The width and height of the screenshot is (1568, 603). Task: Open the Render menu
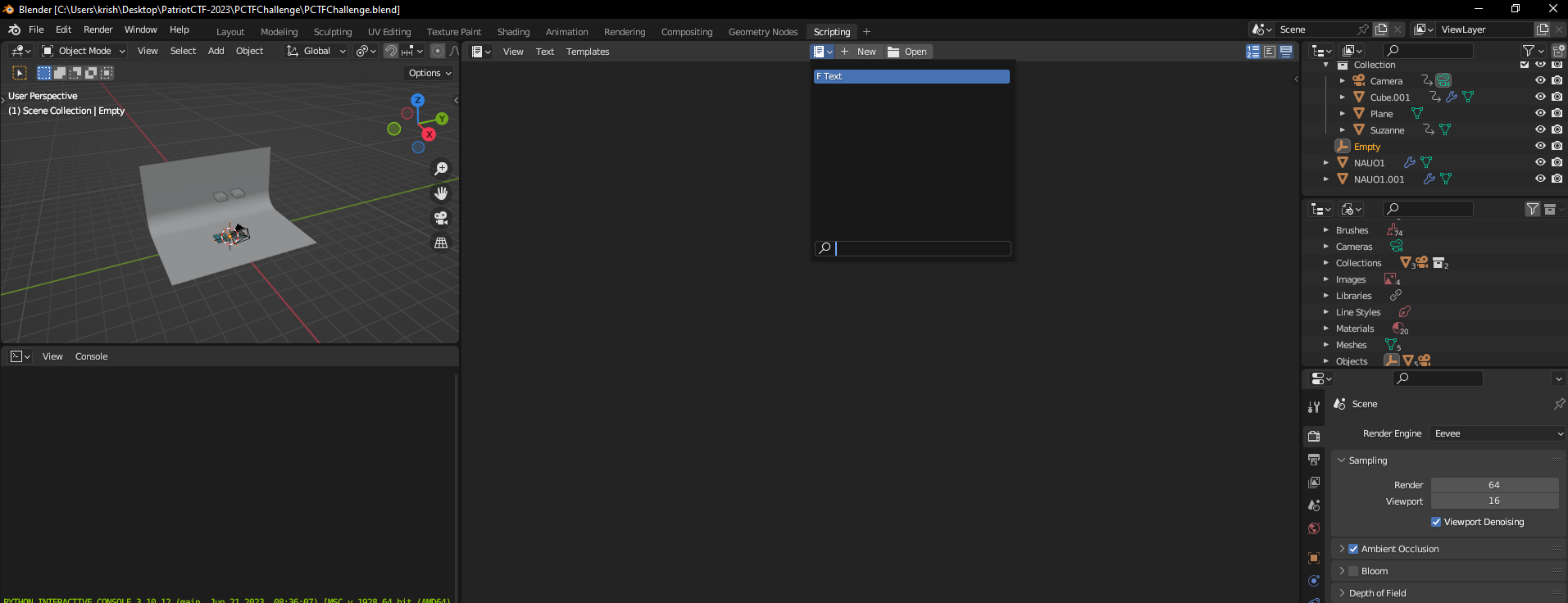[x=98, y=29]
